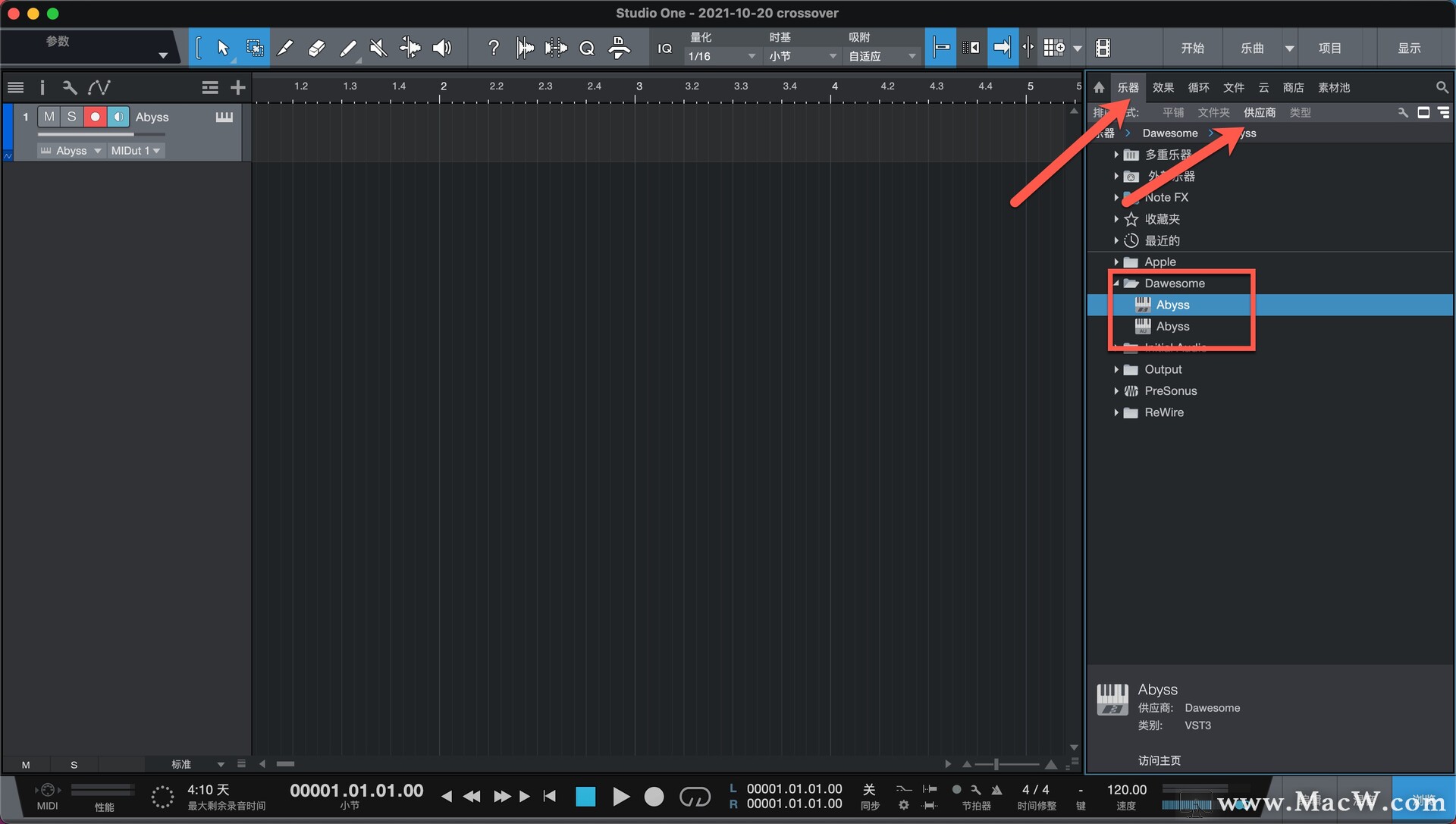Viewport: 1456px width, 824px height.
Task: Open track options wrench icon
Action: click(x=70, y=88)
